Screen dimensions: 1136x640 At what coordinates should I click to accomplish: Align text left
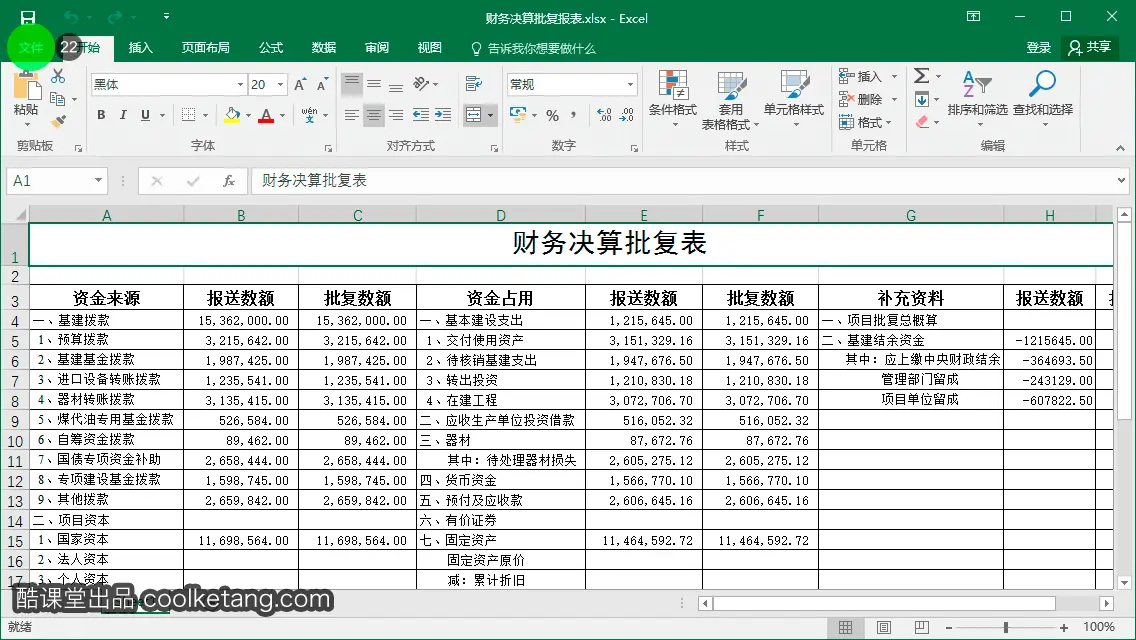tap(351, 115)
